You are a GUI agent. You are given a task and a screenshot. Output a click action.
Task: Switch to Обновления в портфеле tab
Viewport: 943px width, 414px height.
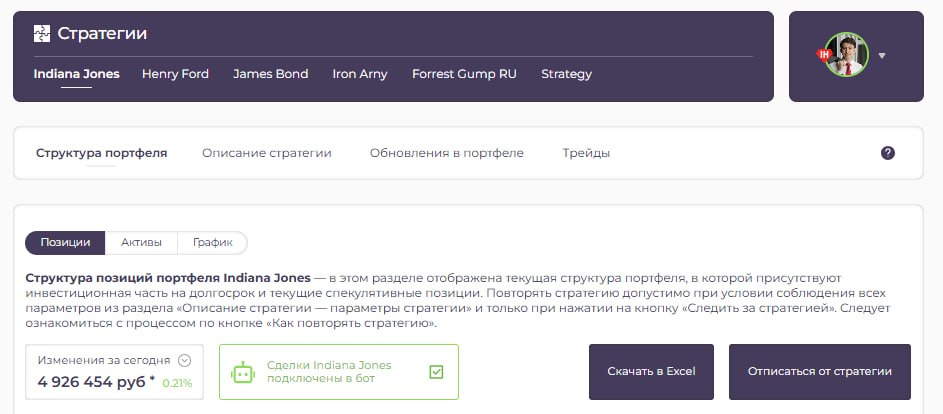pos(446,153)
